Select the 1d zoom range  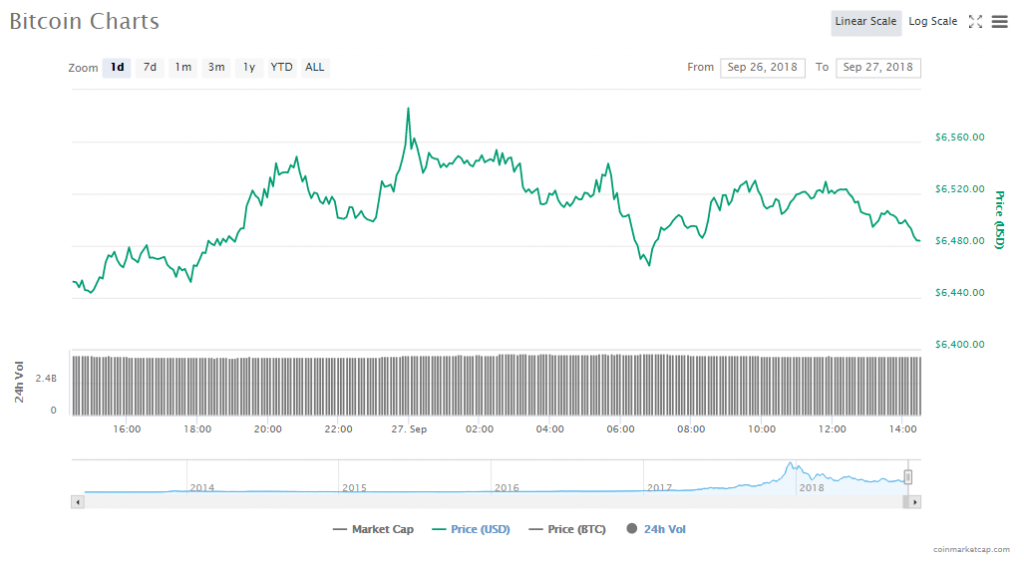(x=117, y=68)
